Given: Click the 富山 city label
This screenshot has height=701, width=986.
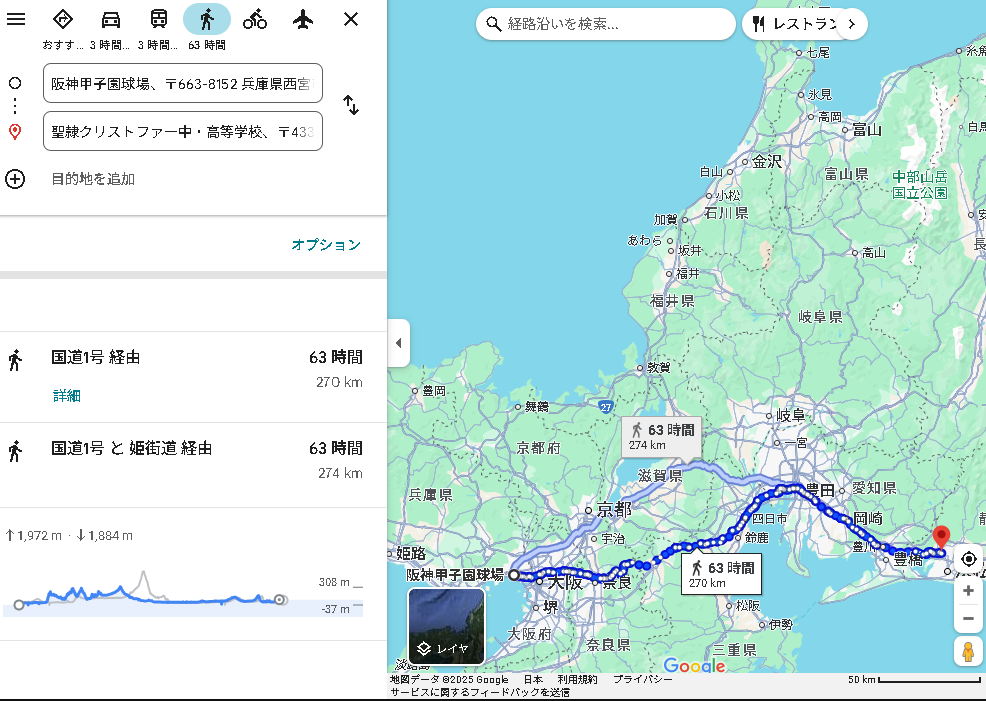Looking at the screenshot, I should [867, 130].
